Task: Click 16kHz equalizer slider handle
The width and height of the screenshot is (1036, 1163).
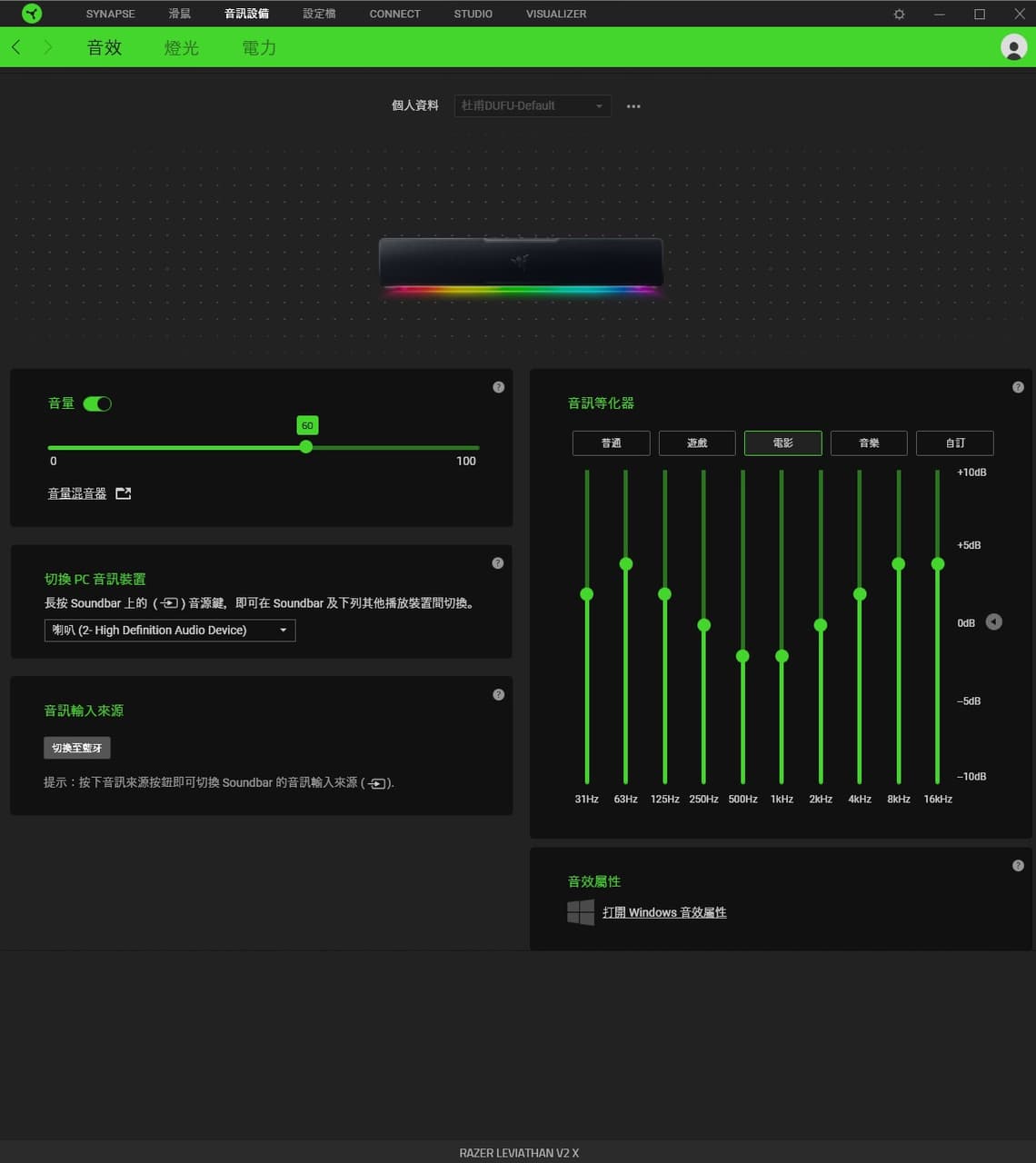Action: pos(938,564)
